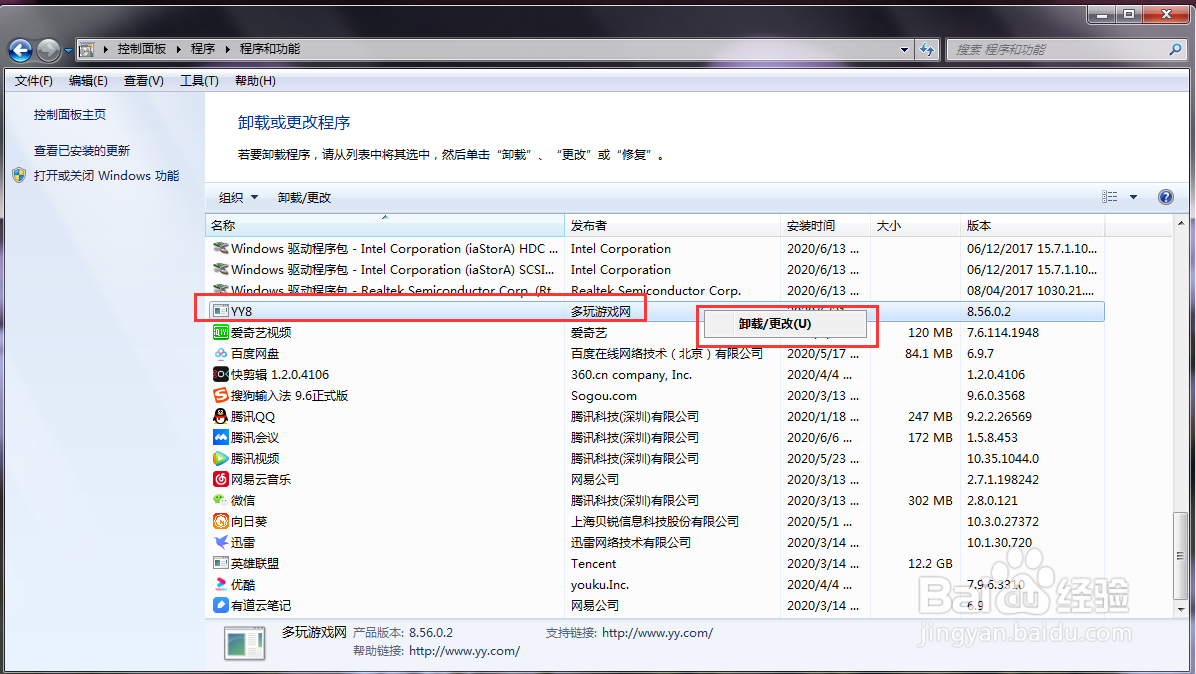Click the 支持链接 http://www.yy.com/ link
Viewport: 1196px width, 674px height.
(x=657, y=633)
